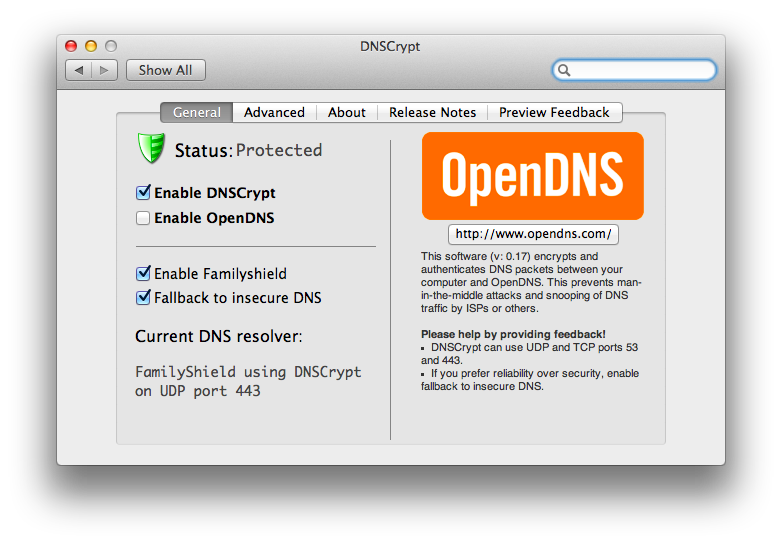Zoom the window with the gray button
Viewport: 782px width, 544px height.
pyautogui.click(x=111, y=46)
